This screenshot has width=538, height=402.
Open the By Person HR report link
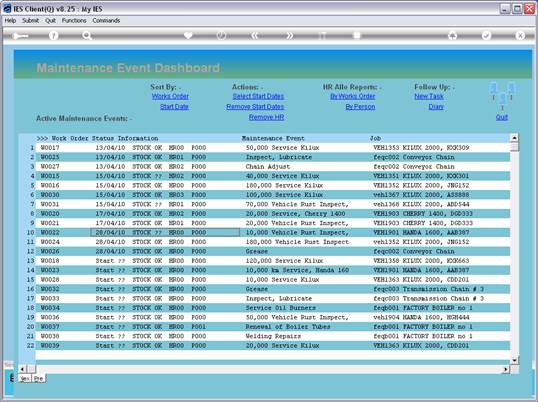[360, 107]
